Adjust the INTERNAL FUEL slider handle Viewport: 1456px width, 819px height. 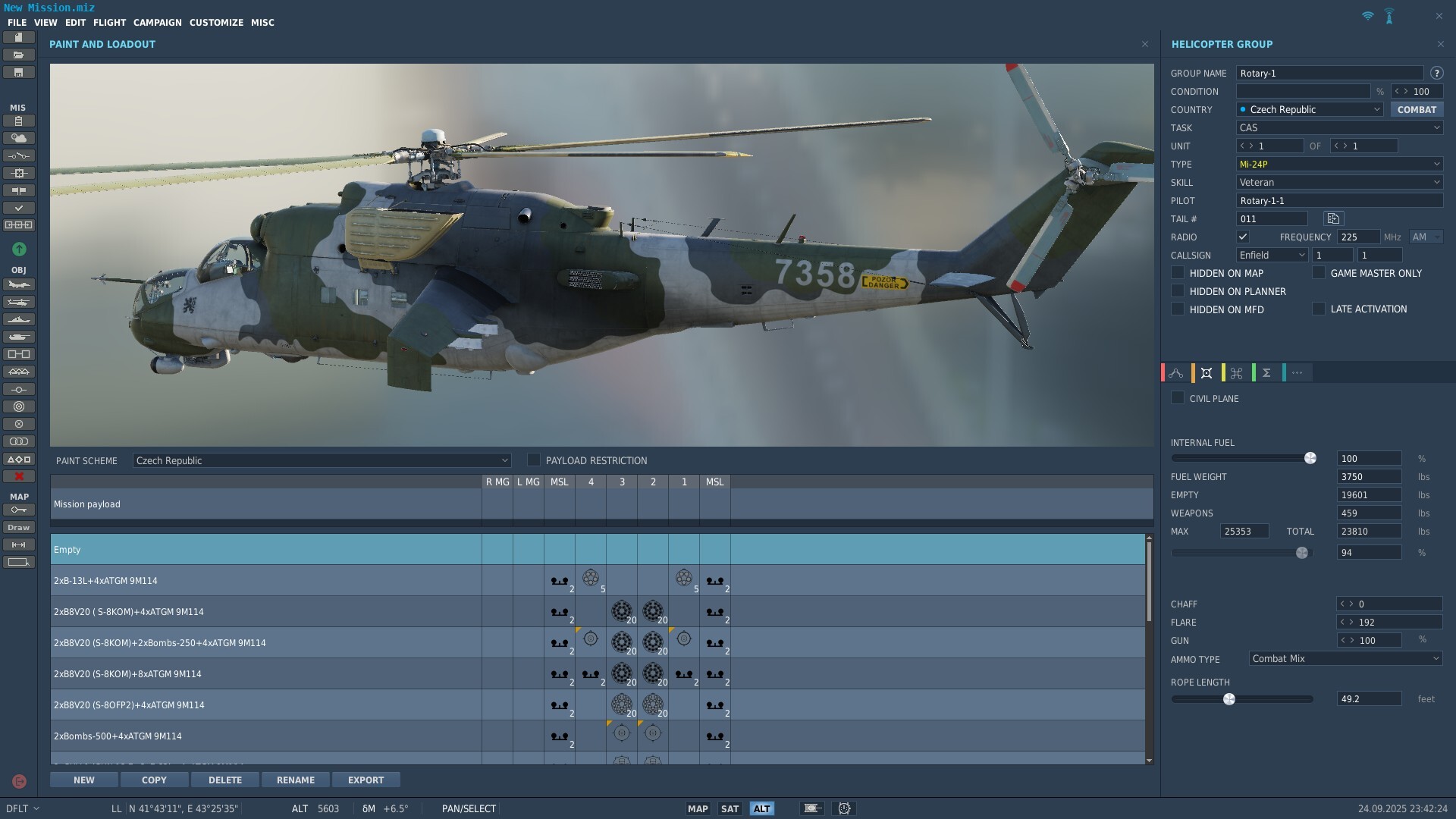1310,458
